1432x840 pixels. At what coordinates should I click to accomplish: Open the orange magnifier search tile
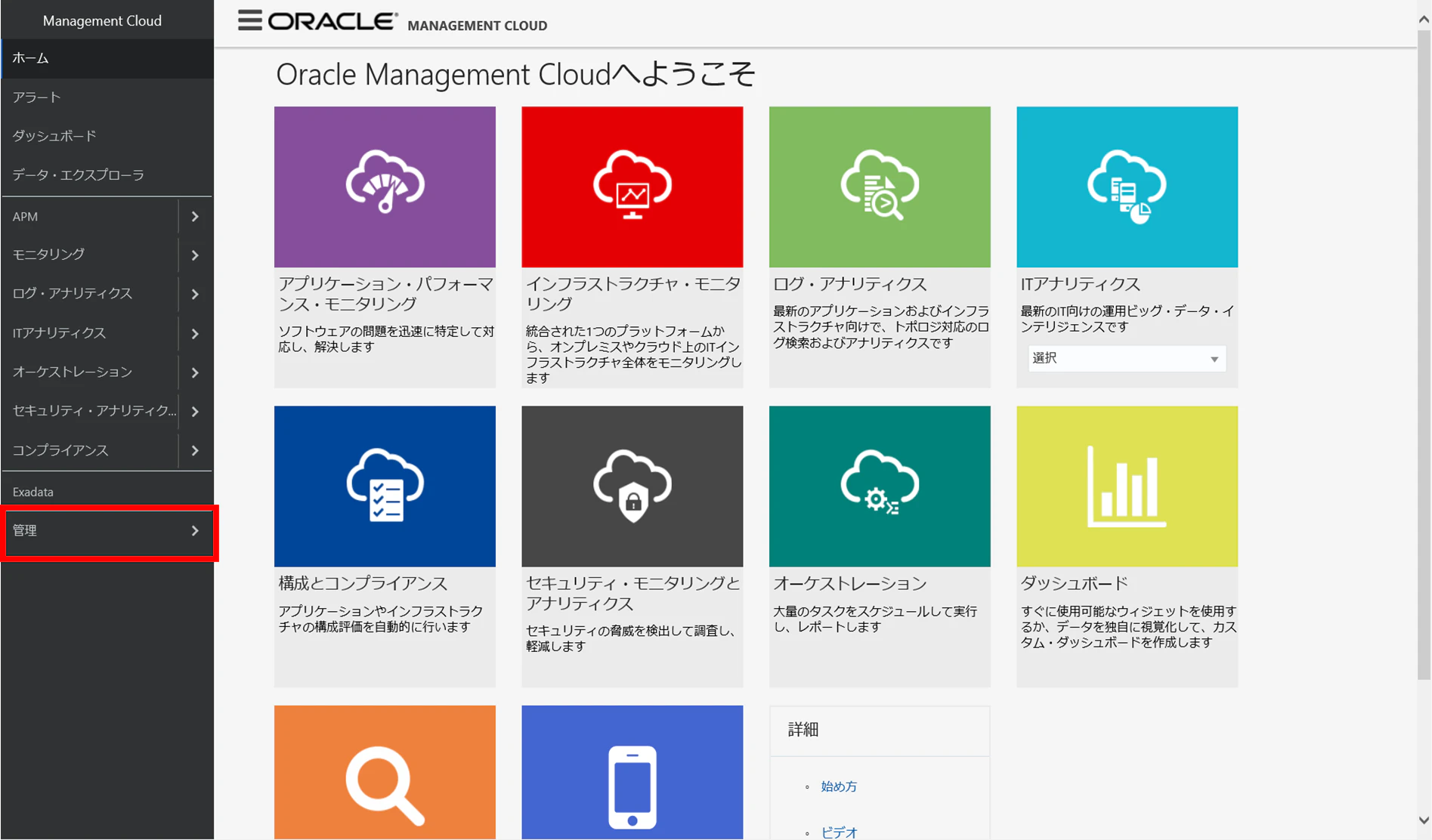point(385,772)
